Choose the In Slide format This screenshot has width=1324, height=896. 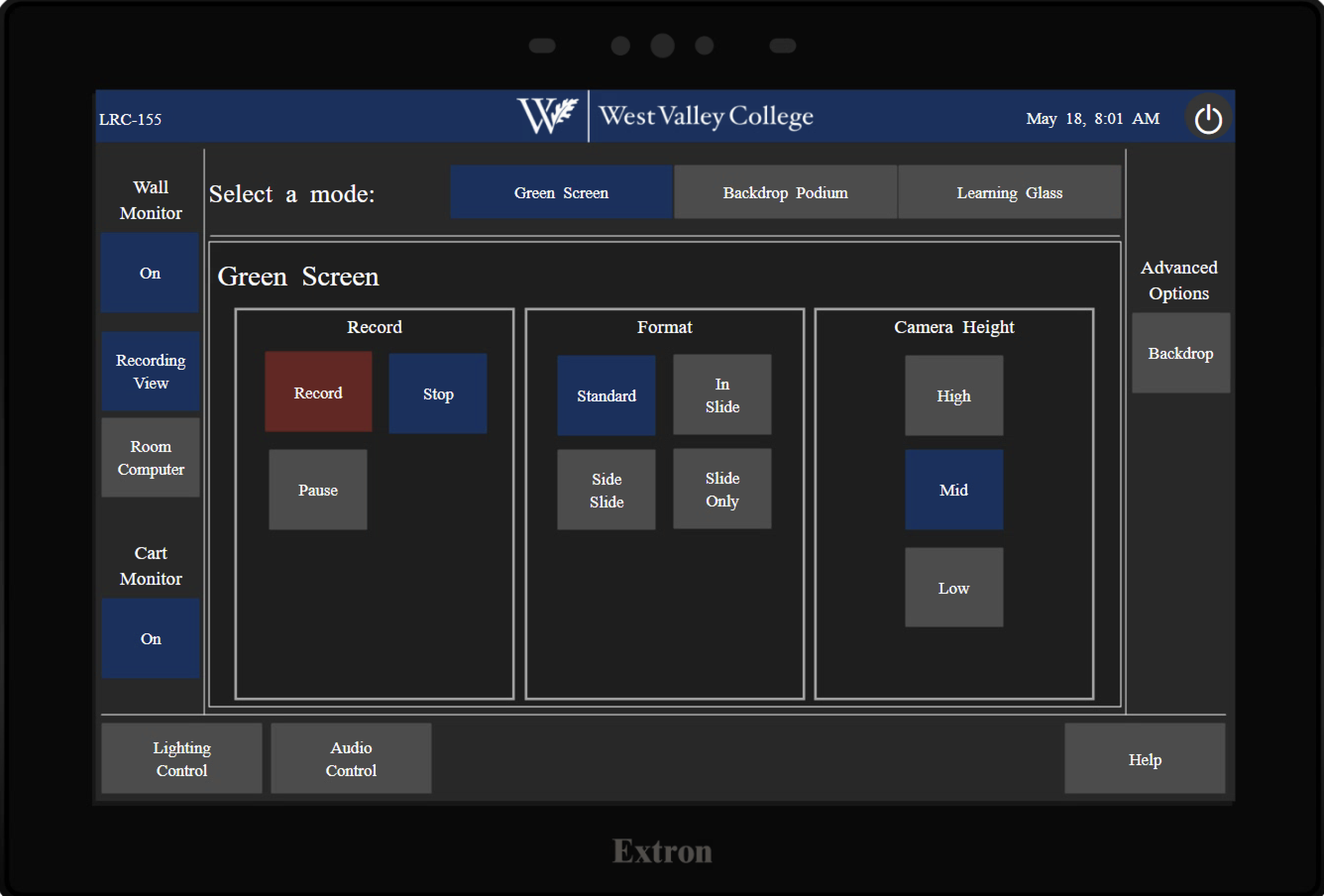[x=722, y=395]
